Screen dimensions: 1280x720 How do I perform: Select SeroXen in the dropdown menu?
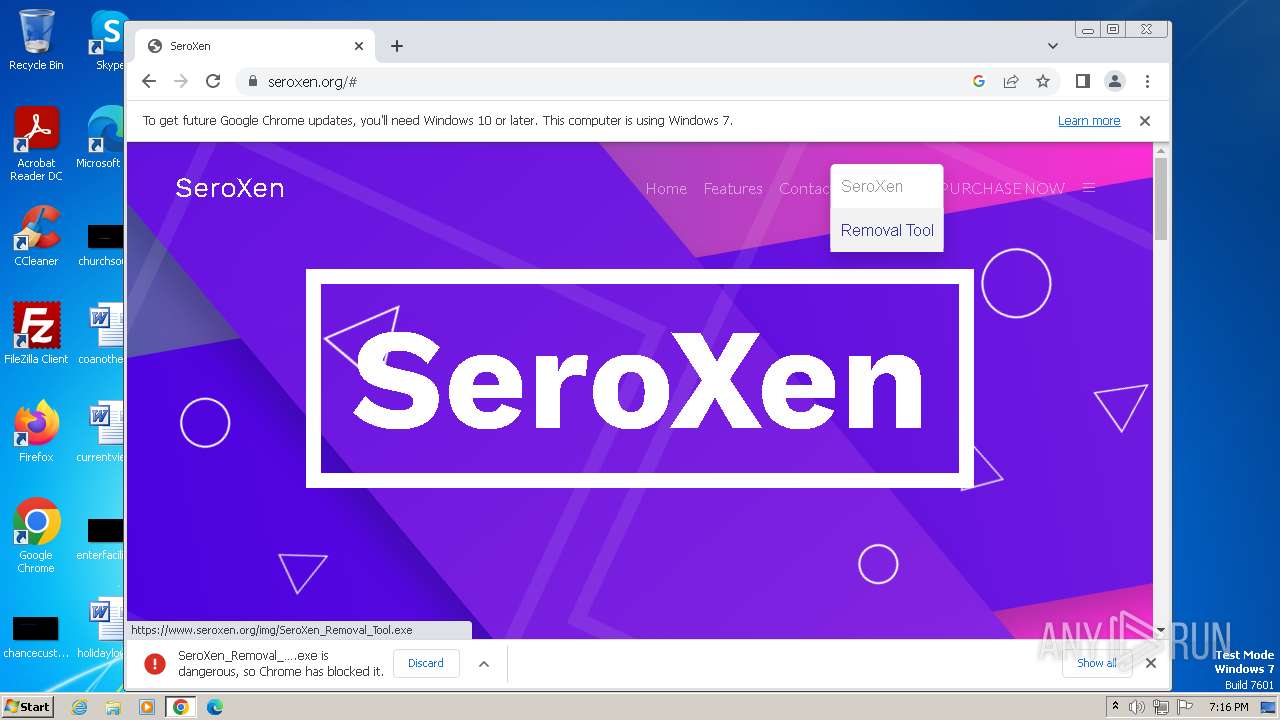887,186
